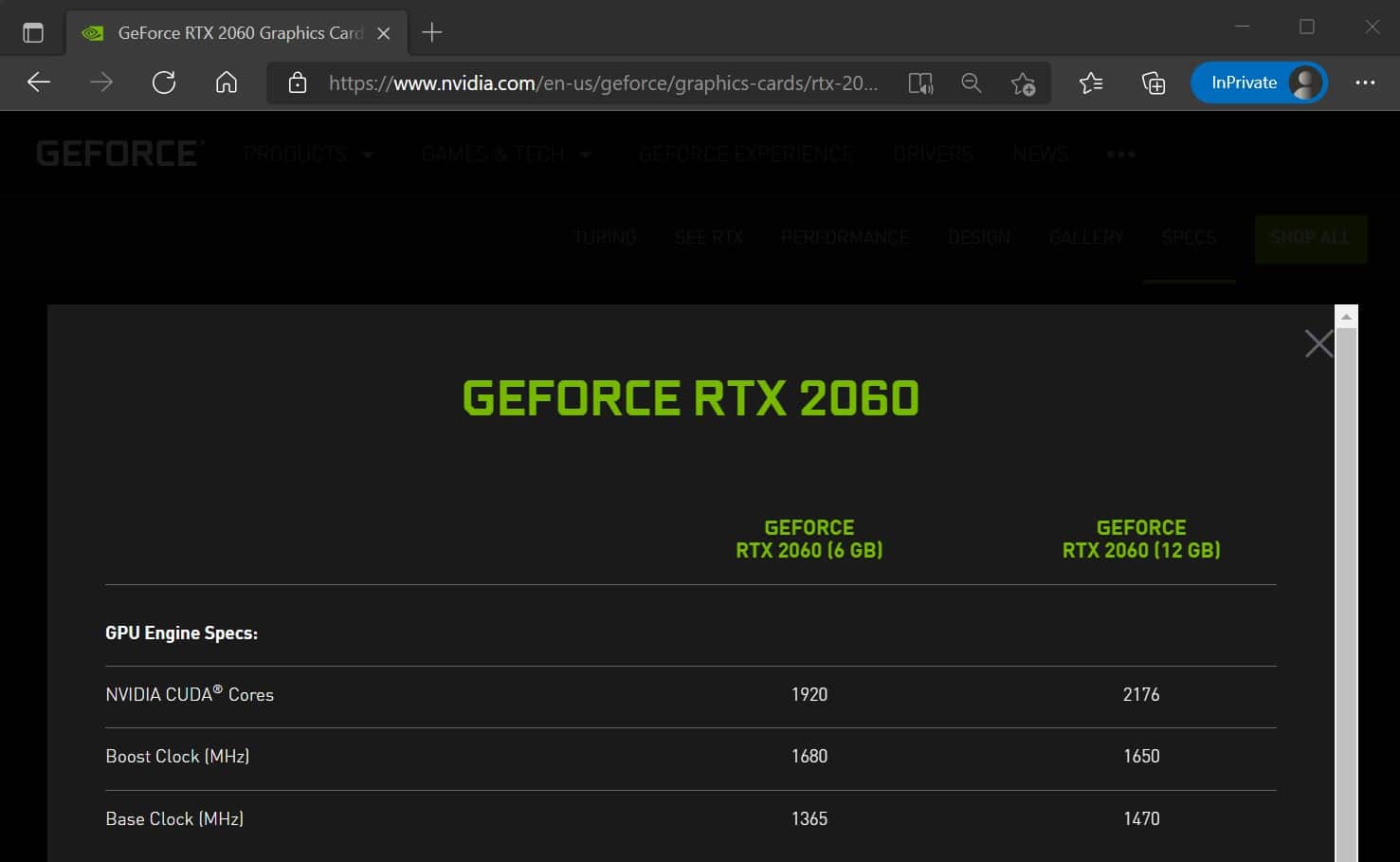
Task: Jump to the PERFORMANCE section
Action: tap(845, 237)
